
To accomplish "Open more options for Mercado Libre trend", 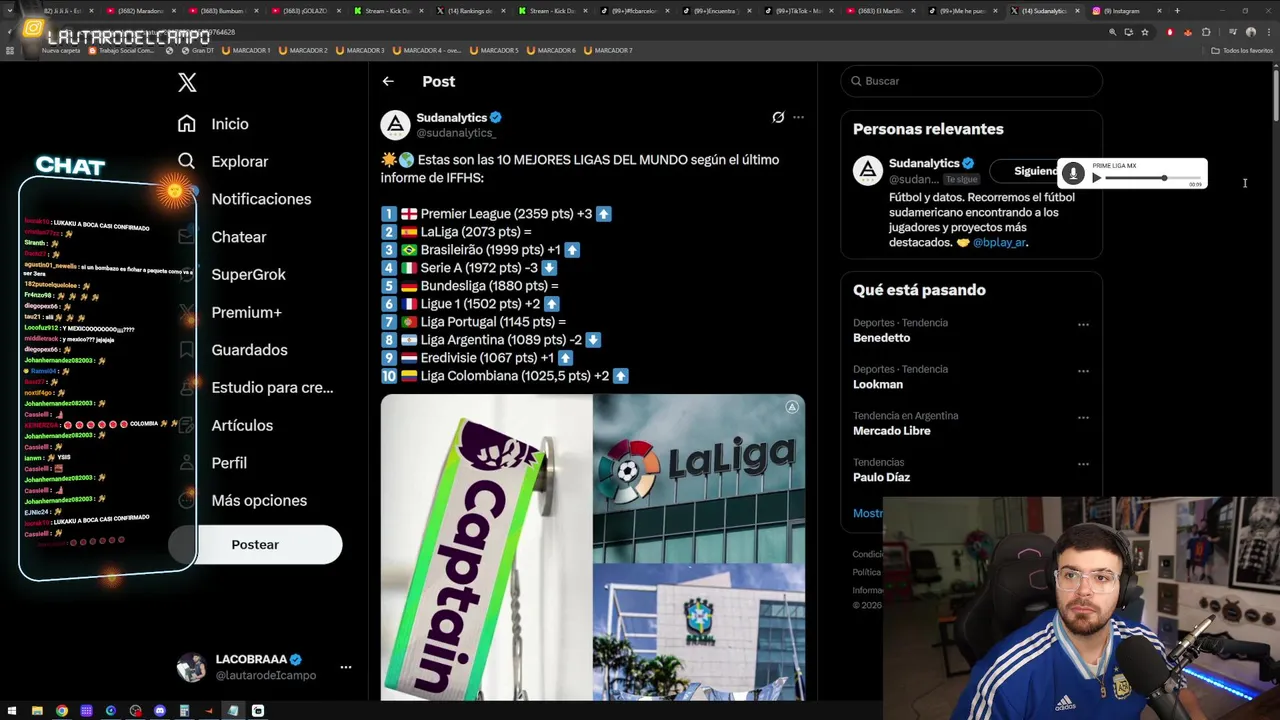I will [x=1083, y=417].
